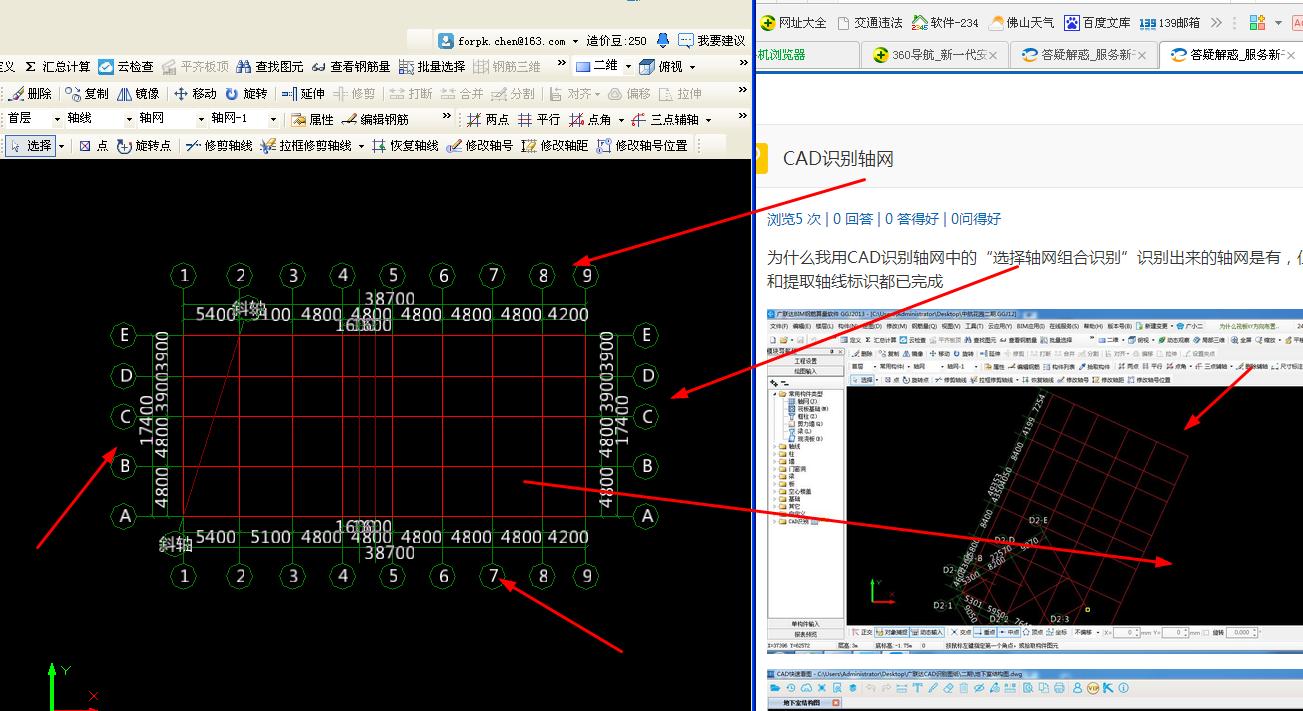Click top axis bubble numbered 9
This screenshot has height=711, width=1303.
point(588,275)
